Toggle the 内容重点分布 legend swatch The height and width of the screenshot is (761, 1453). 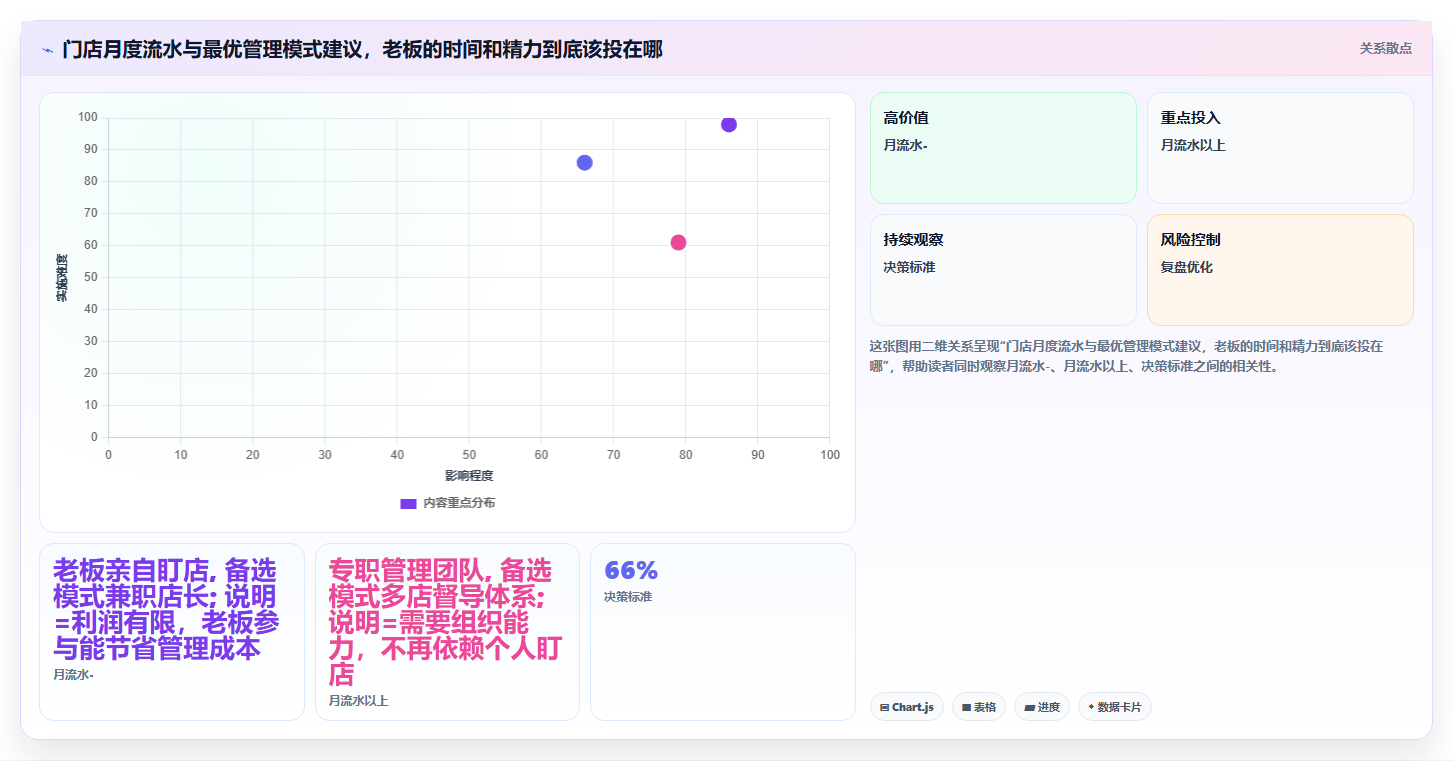tap(408, 503)
